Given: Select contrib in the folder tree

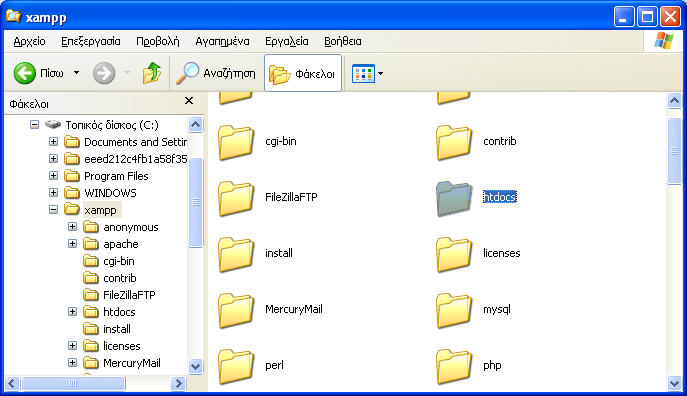Looking at the screenshot, I should [110, 278].
